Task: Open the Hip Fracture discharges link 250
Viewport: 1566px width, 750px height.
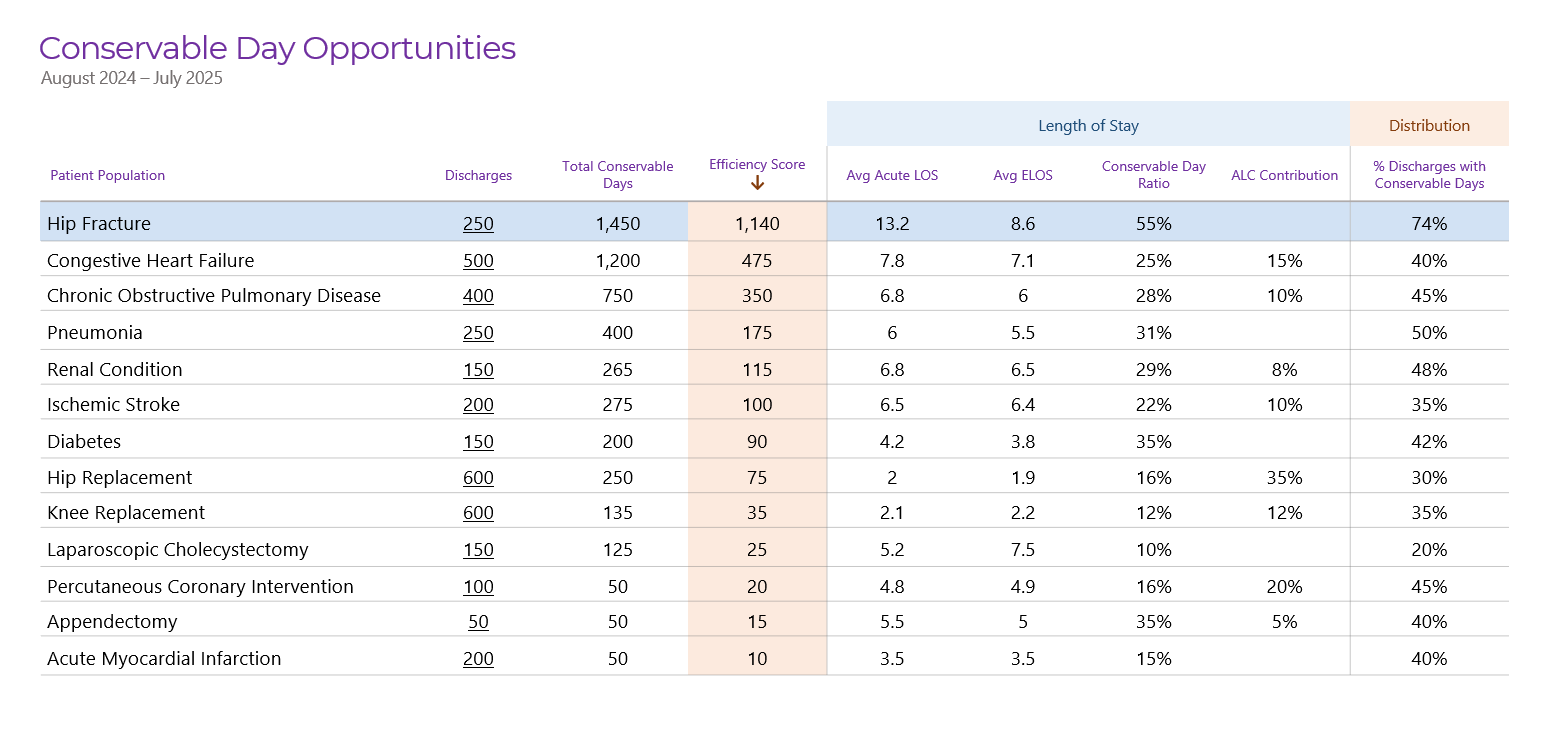Action: coord(478,224)
